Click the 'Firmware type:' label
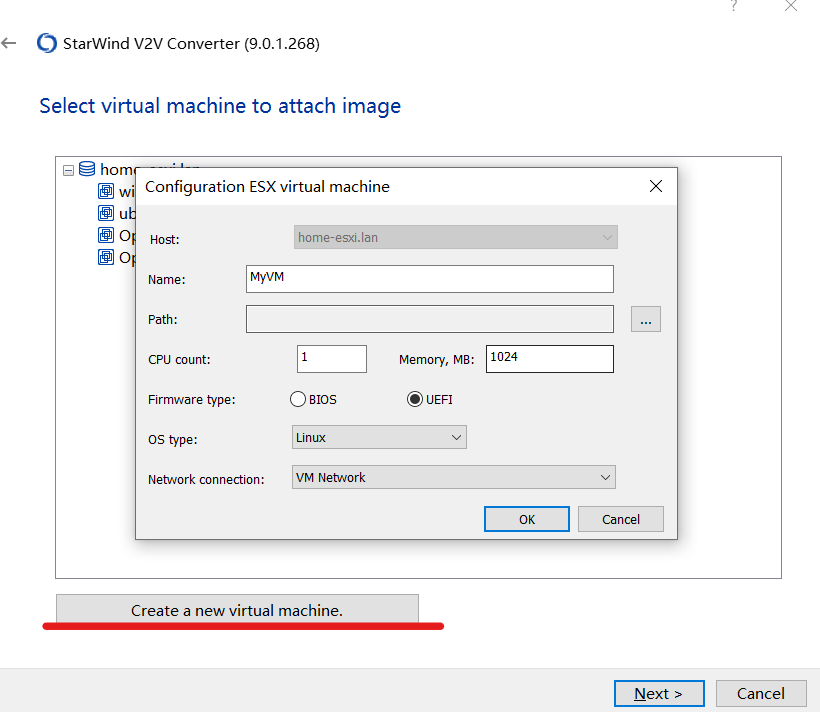This screenshot has width=820, height=712. (x=191, y=400)
